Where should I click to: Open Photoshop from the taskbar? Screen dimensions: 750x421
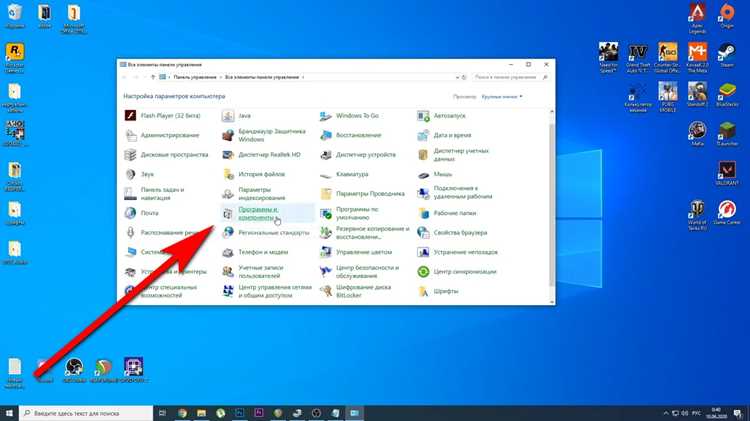[x=240, y=413]
